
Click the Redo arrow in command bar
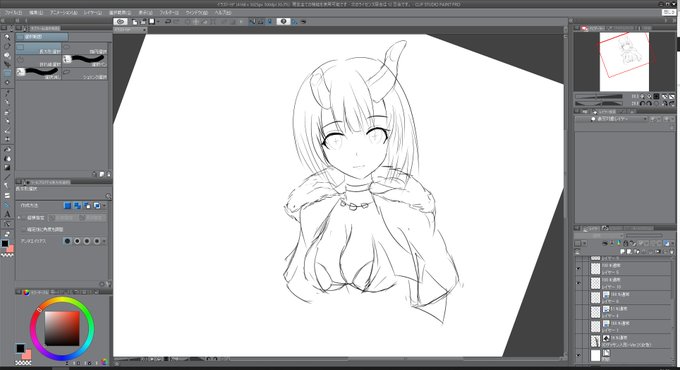(x=177, y=21)
